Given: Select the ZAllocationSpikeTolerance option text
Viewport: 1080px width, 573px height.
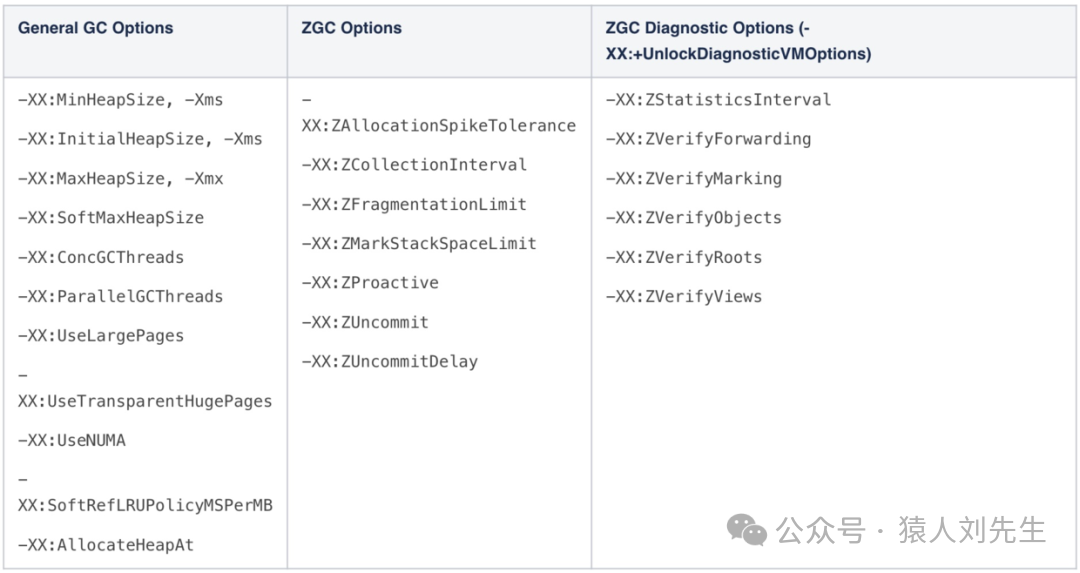Looking at the screenshot, I should click(438, 126).
